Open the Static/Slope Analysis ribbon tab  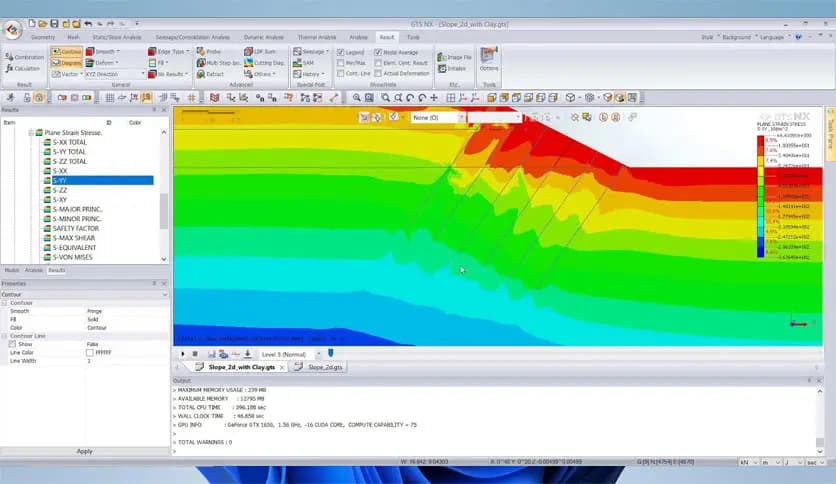[x=117, y=37]
